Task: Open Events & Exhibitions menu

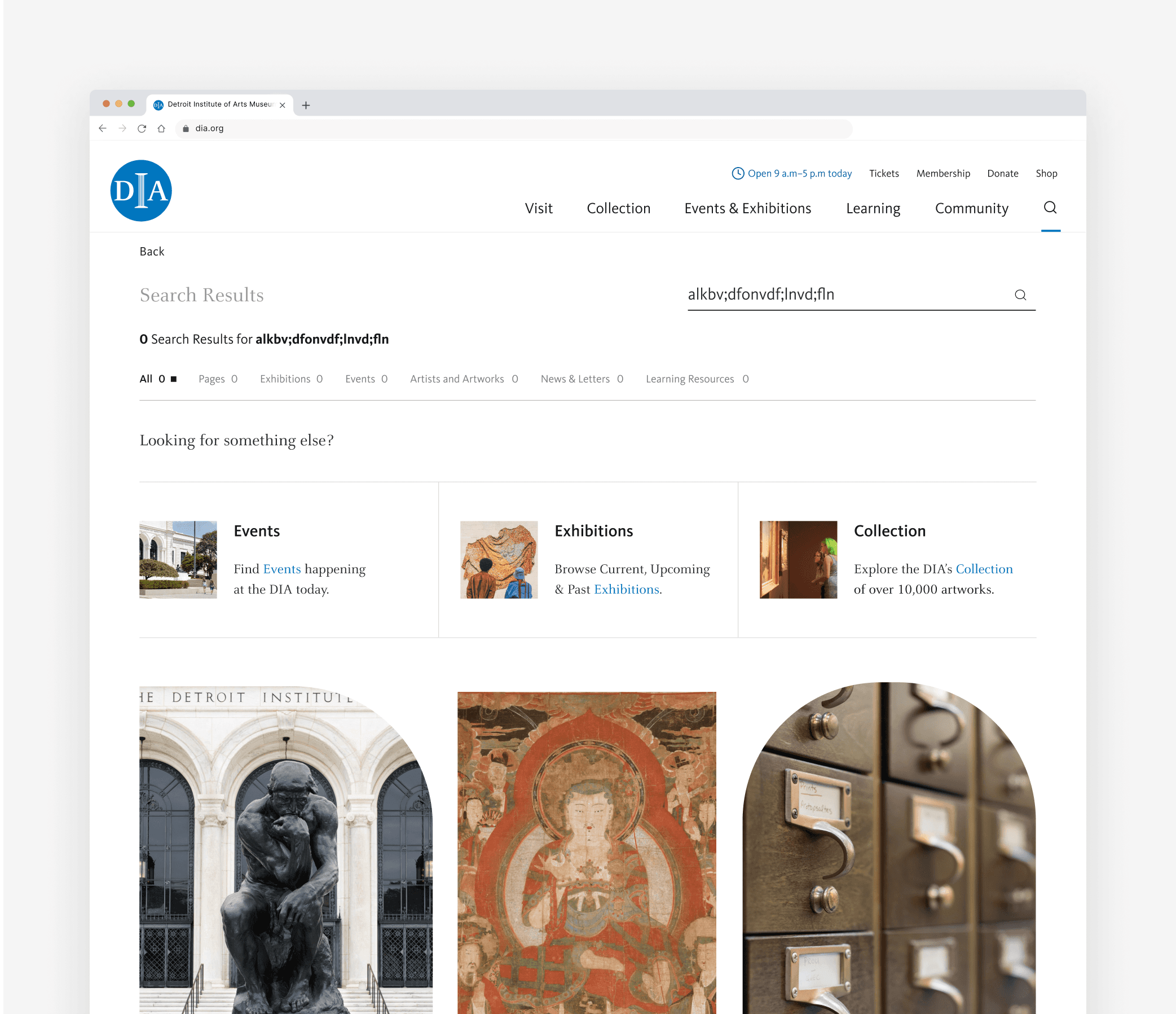Action: pyautogui.click(x=747, y=208)
